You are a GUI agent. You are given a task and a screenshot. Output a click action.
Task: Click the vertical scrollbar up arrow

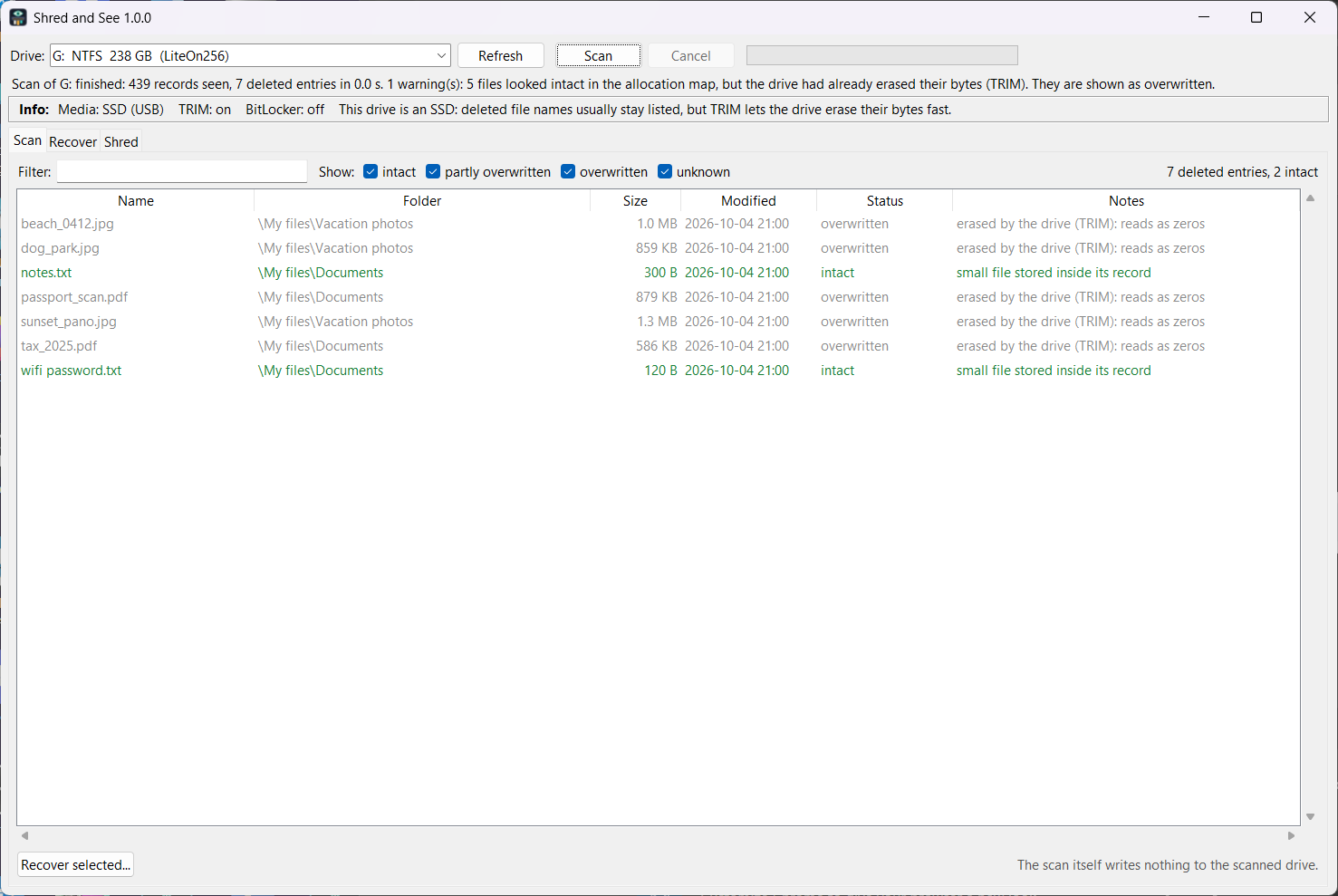pyautogui.click(x=1310, y=198)
